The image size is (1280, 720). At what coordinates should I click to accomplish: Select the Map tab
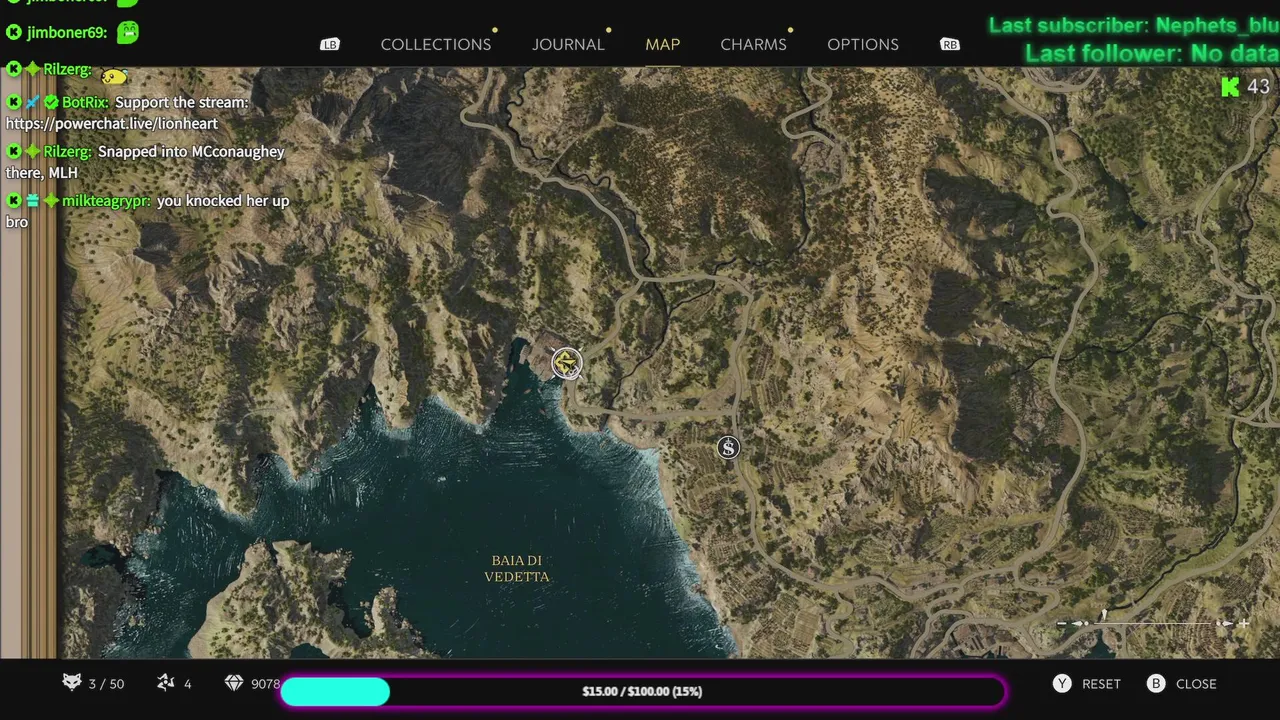click(663, 44)
